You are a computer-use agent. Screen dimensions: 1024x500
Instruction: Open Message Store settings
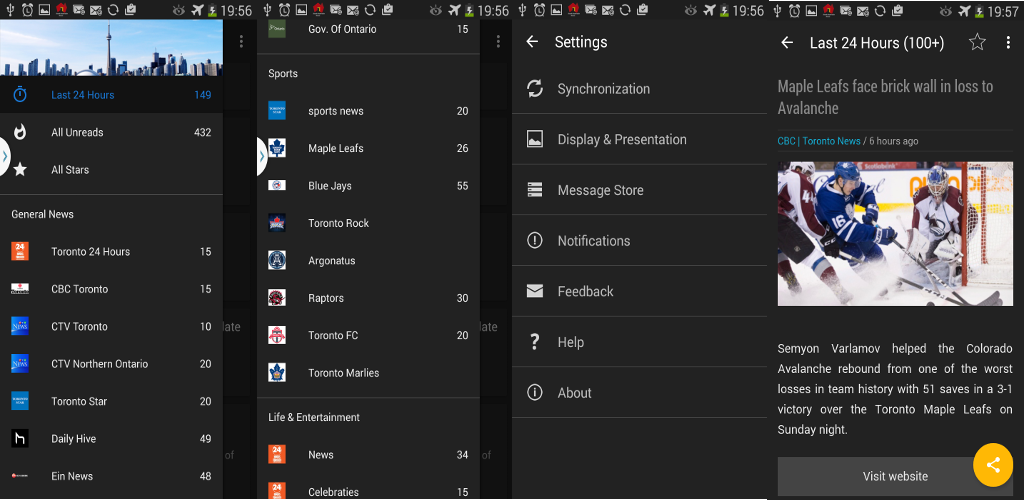tap(639, 190)
